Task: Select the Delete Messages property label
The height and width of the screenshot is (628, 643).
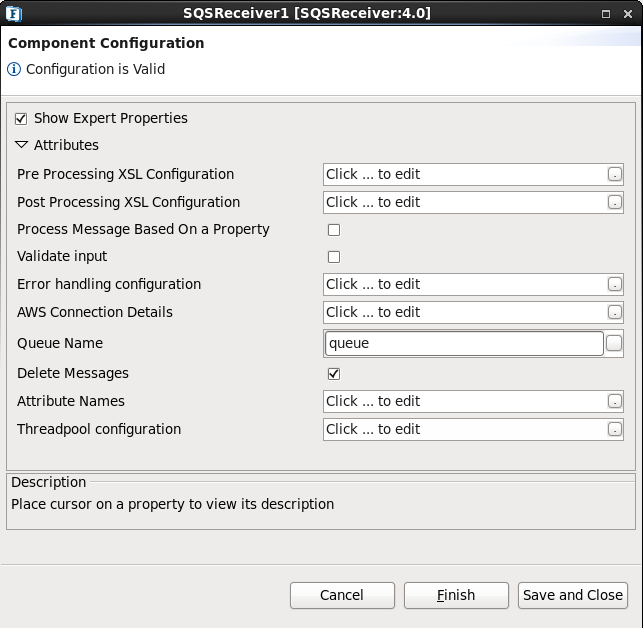Action: click(73, 373)
